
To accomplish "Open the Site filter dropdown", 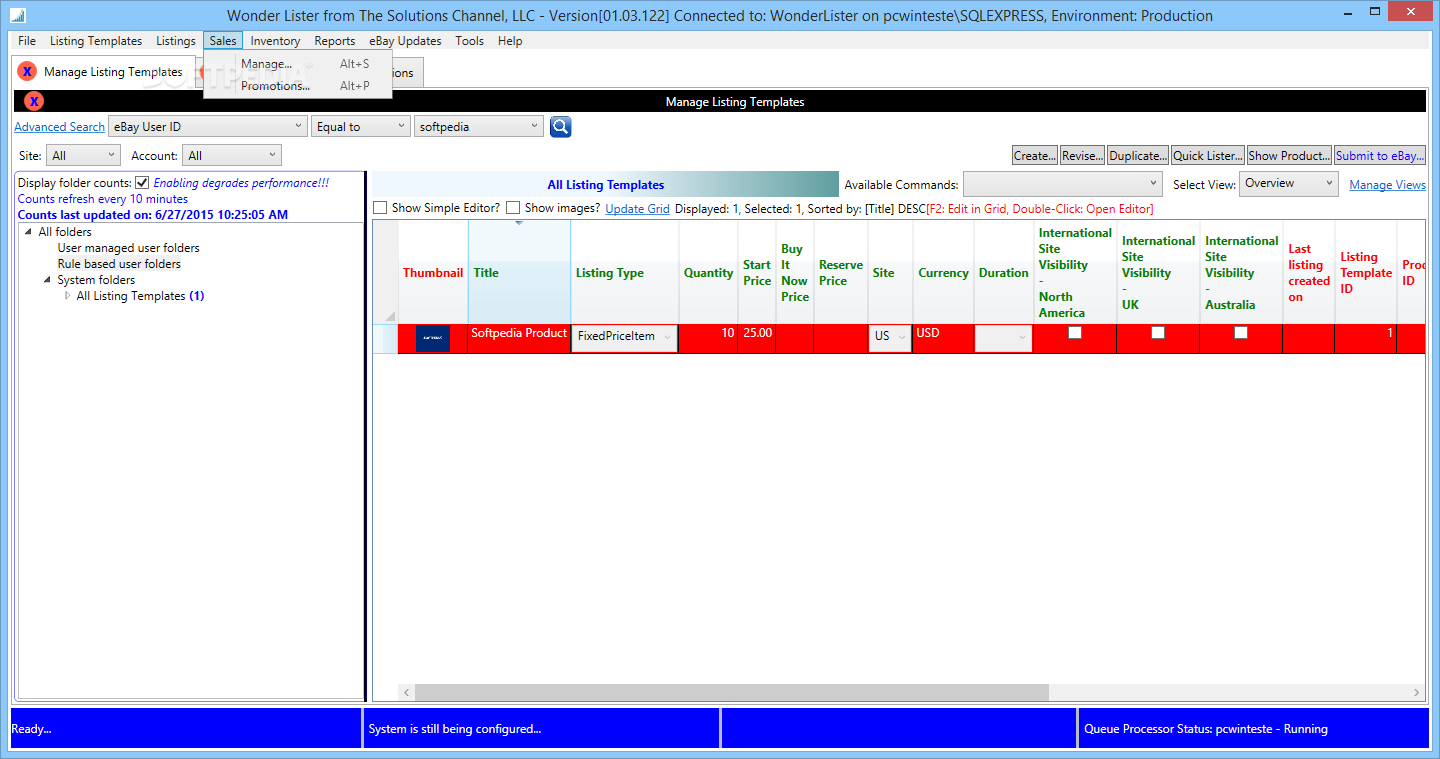I will (83, 155).
